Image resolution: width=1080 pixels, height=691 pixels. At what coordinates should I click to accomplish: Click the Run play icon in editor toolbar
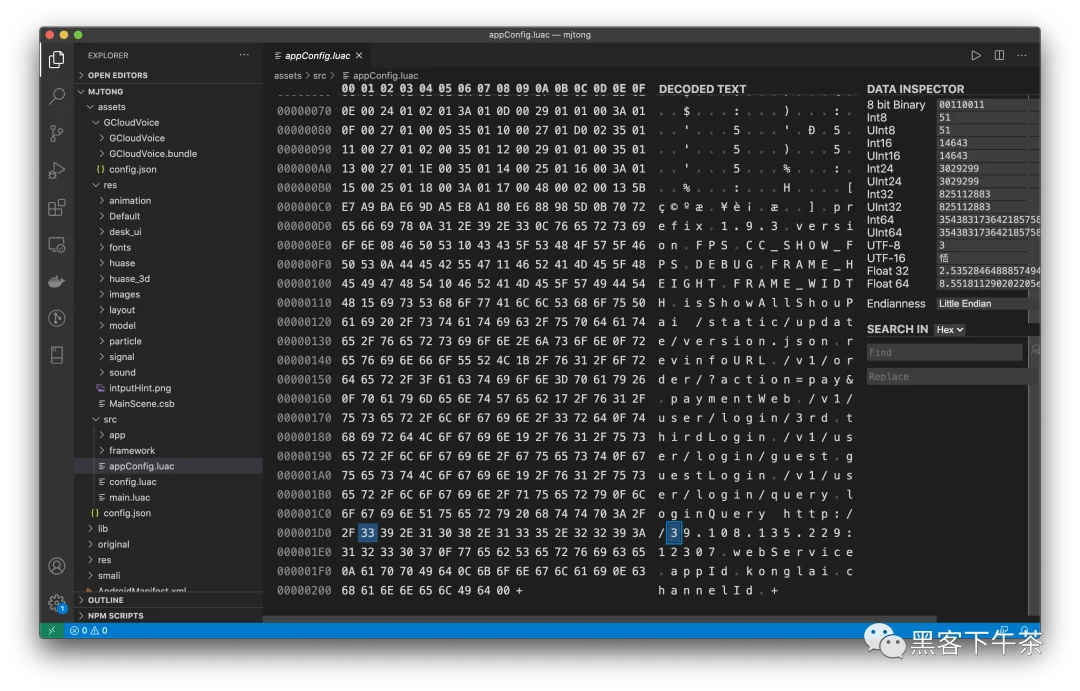tap(976, 55)
